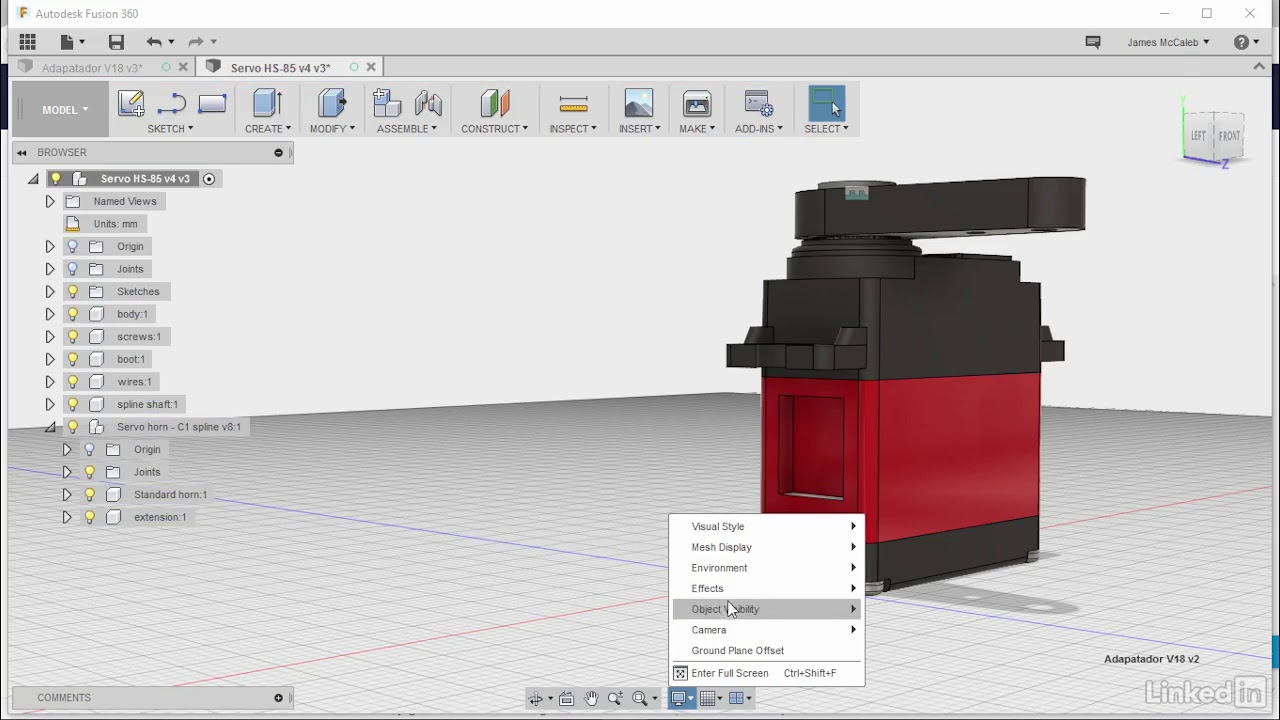Collapse the root Servo HS-85 node
The height and width of the screenshot is (720, 1280).
[x=33, y=179]
